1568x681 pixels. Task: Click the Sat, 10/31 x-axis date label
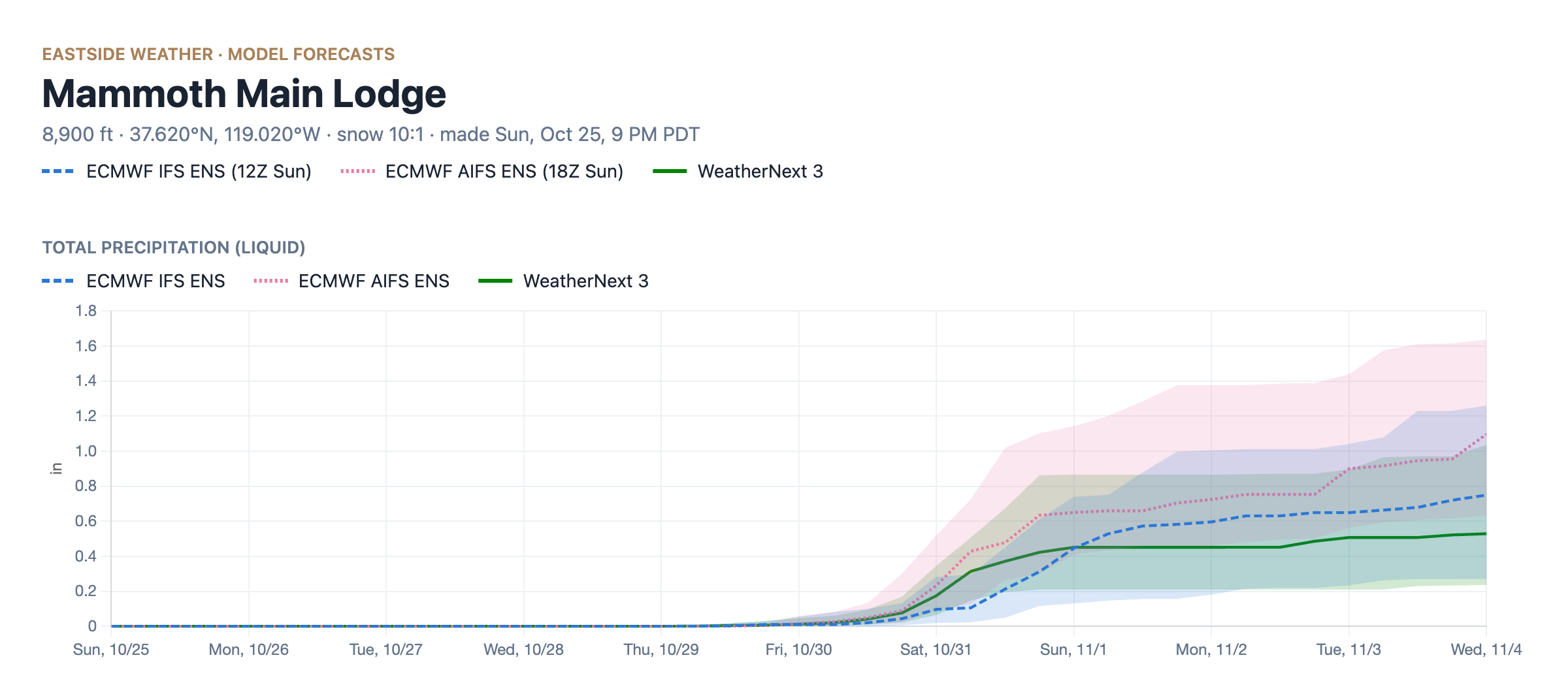[x=936, y=650]
